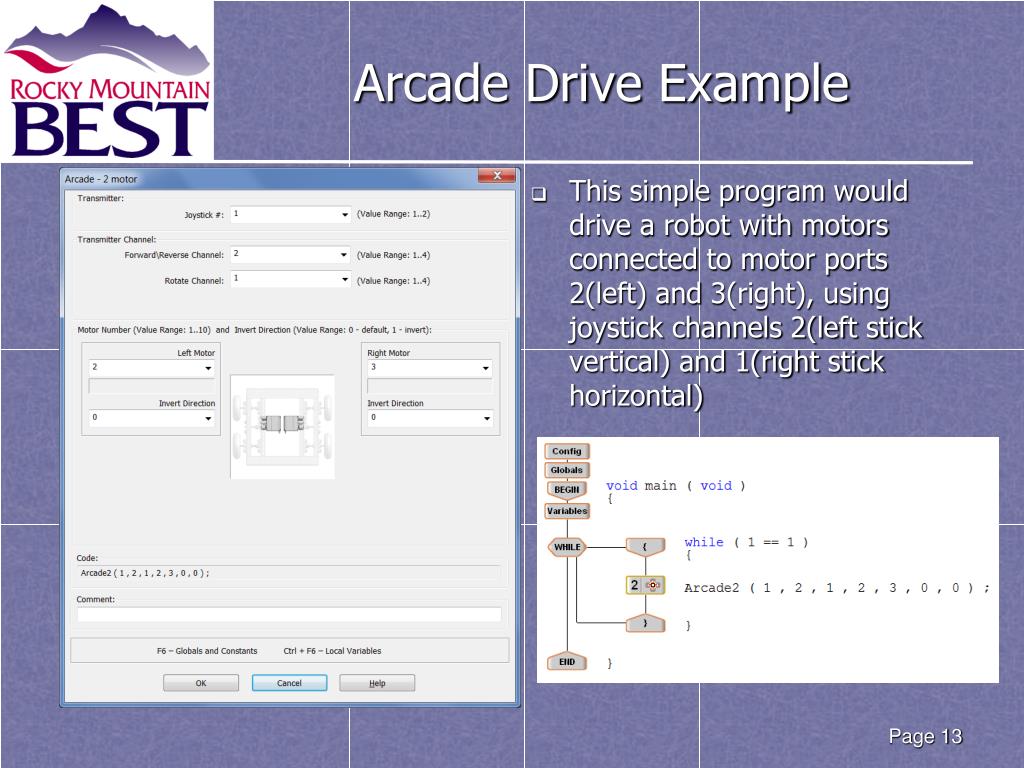1024x768 pixels.
Task: Click the BEGIN flowchart block
Action: pos(566,490)
